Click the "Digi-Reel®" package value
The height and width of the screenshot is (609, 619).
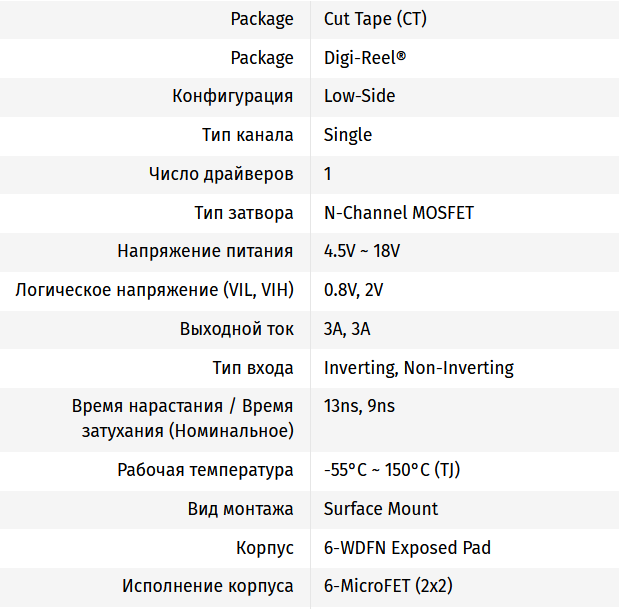point(365,58)
